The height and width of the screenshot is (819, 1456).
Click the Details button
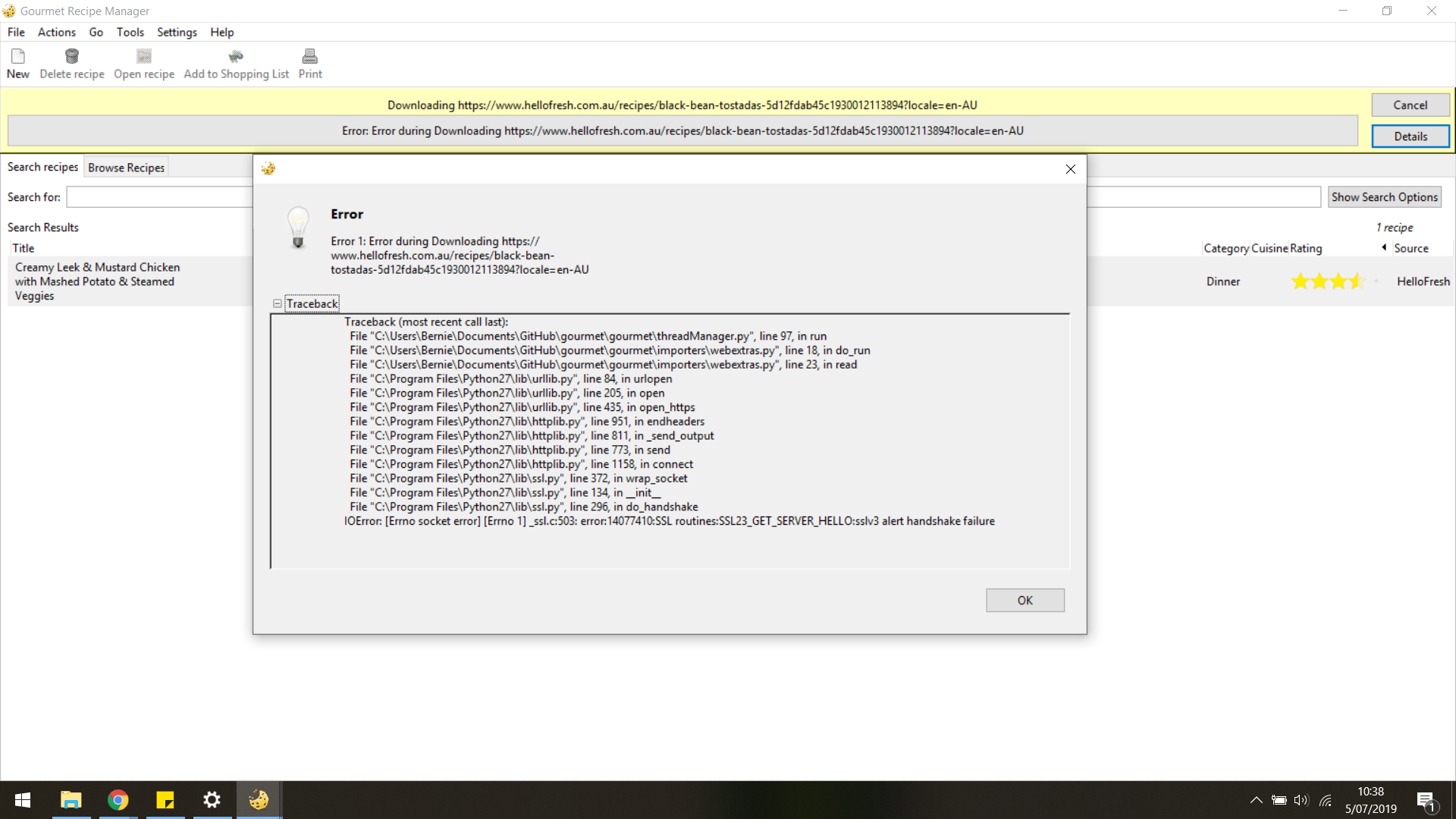coord(1410,136)
